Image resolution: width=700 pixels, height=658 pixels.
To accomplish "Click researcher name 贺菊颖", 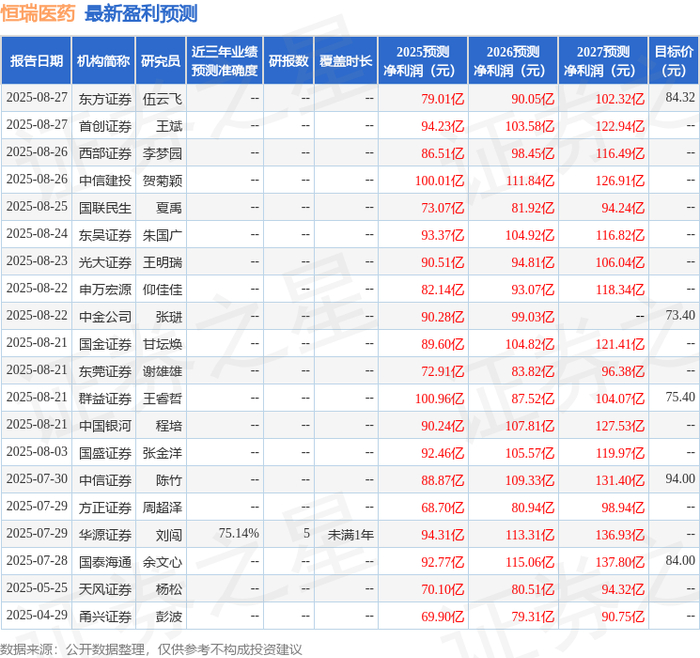I will pos(162,181).
